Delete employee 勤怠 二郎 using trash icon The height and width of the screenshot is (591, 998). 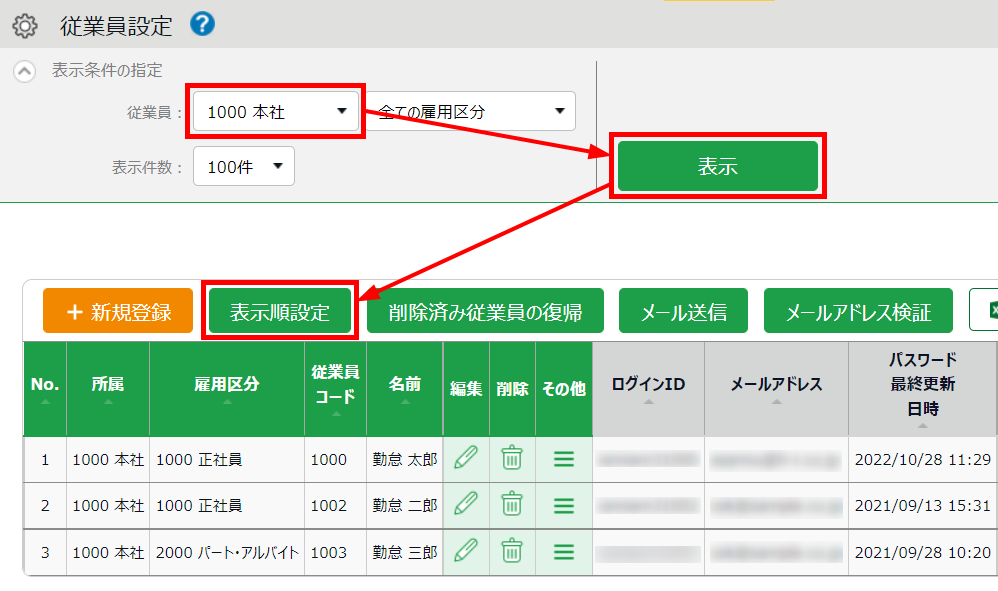(512, 505)
